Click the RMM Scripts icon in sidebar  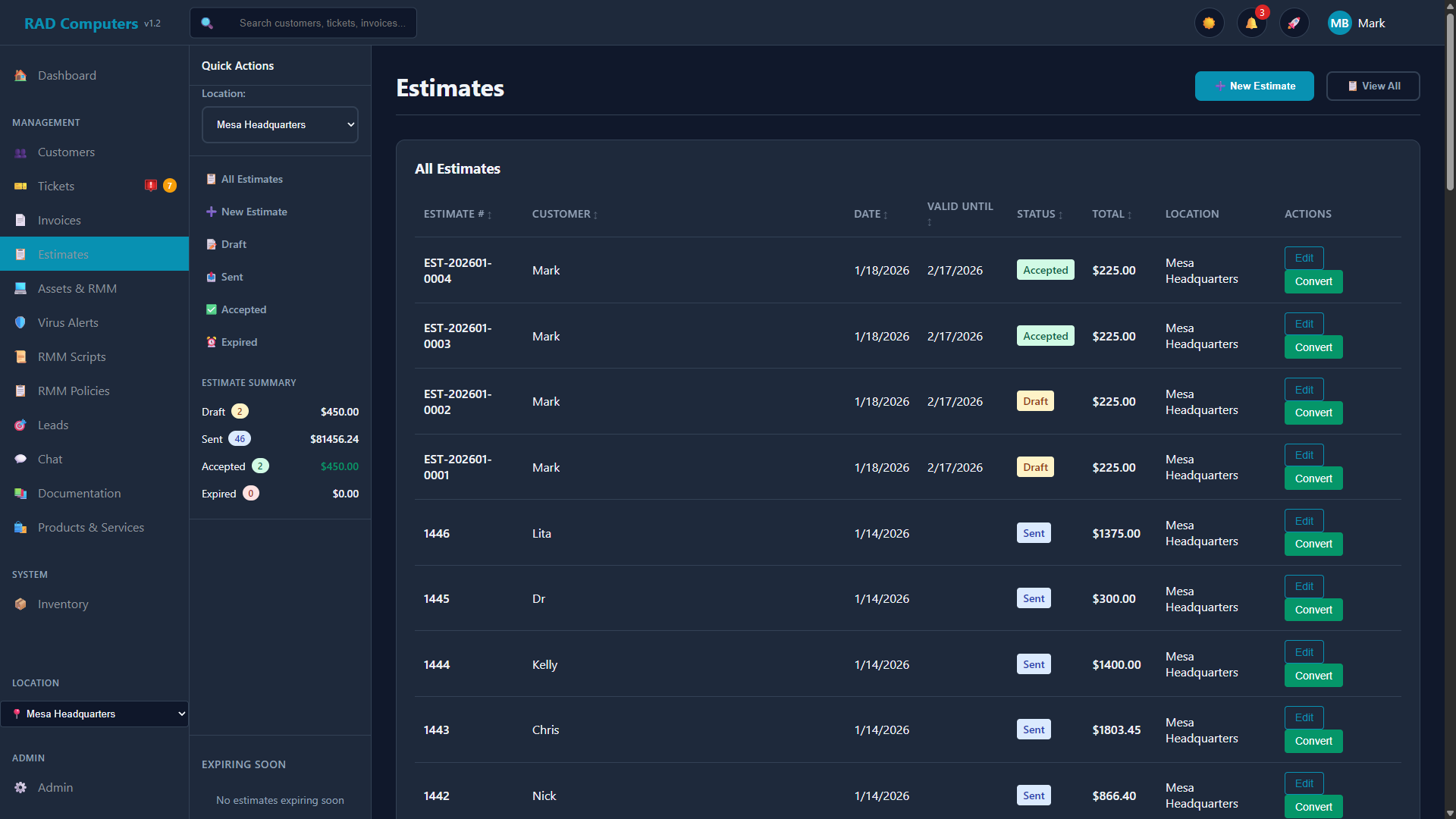click(20, 356)
